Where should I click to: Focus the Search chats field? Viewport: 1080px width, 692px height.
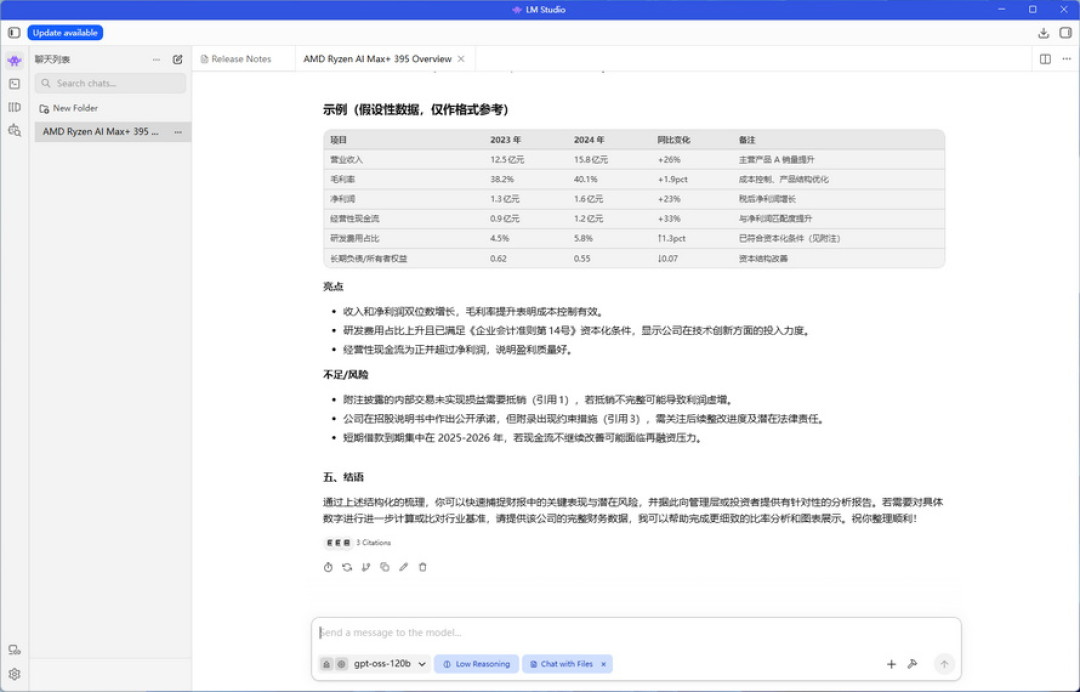pos(110,83)
